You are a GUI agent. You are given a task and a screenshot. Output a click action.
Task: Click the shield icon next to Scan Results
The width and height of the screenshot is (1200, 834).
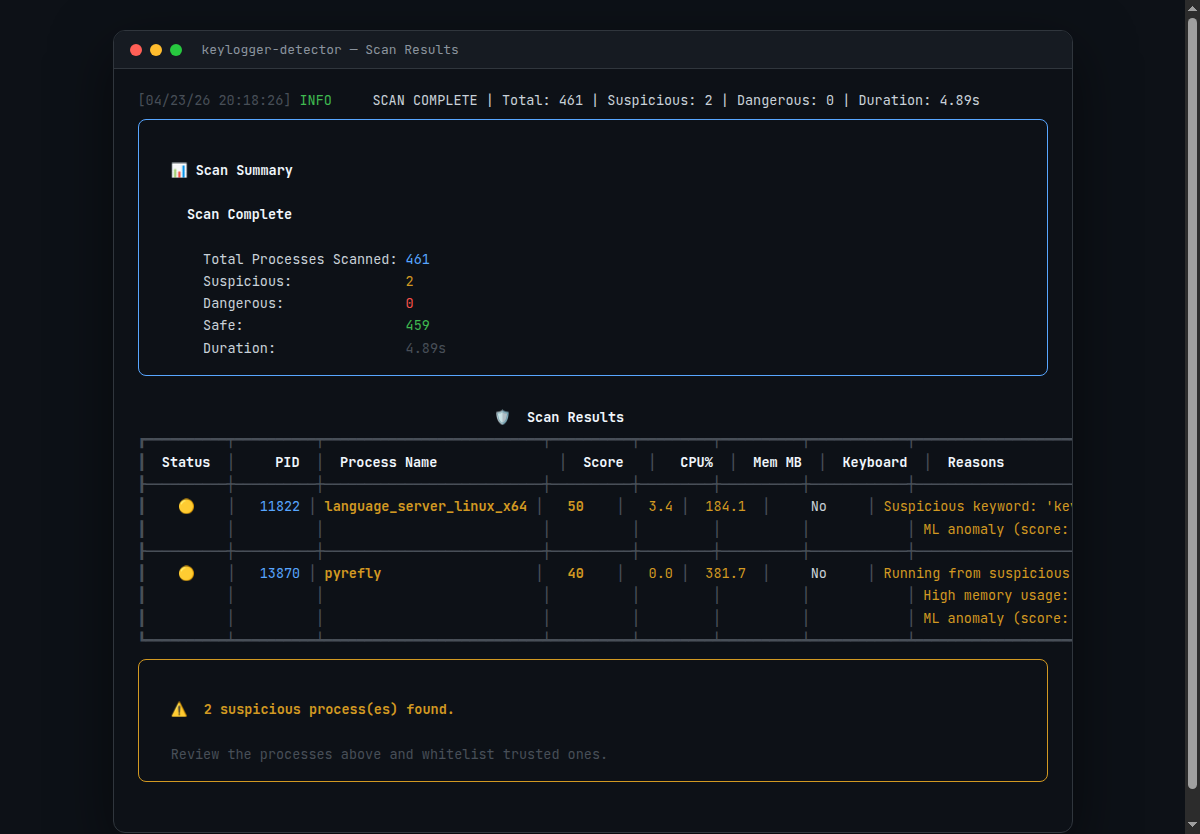pos(502,417)
